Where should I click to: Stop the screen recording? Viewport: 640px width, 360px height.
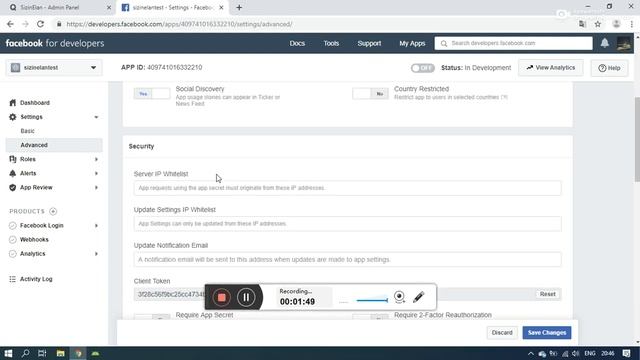tap(222, 297)
